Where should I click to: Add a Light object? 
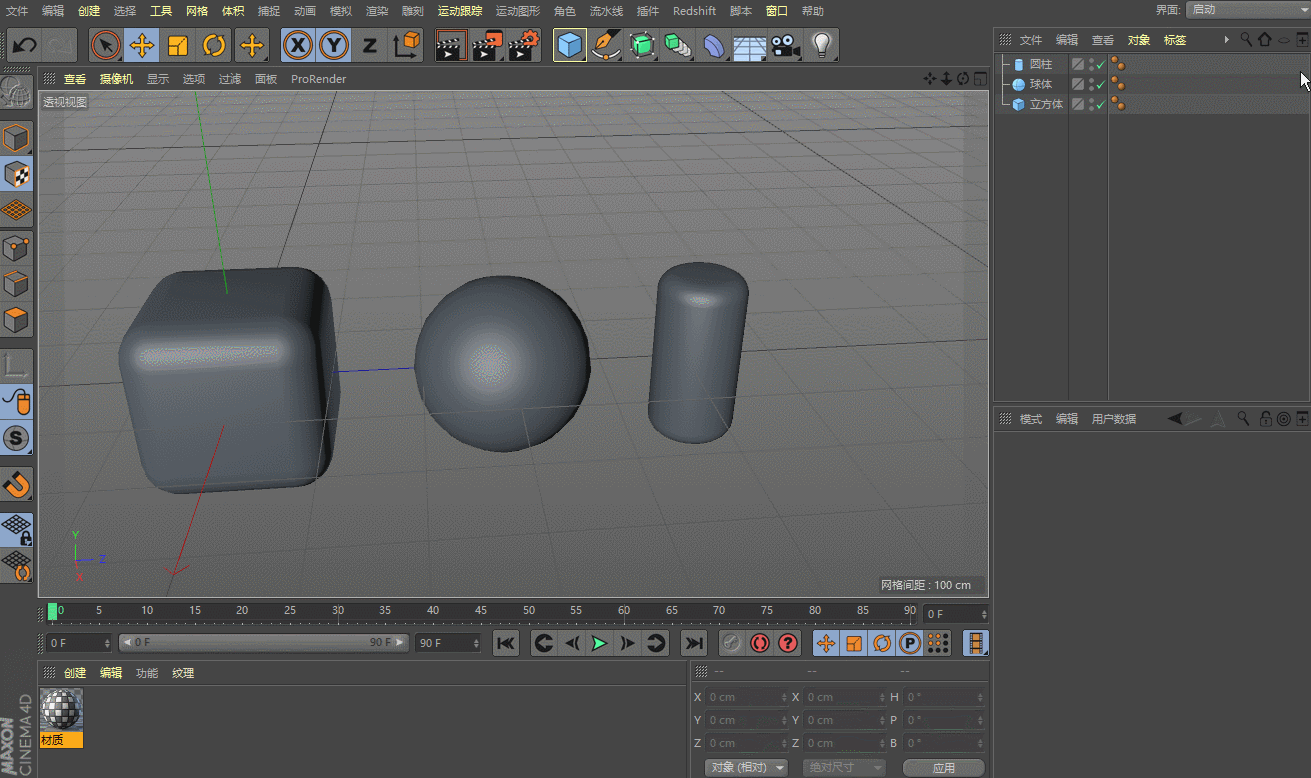[821, 45]
